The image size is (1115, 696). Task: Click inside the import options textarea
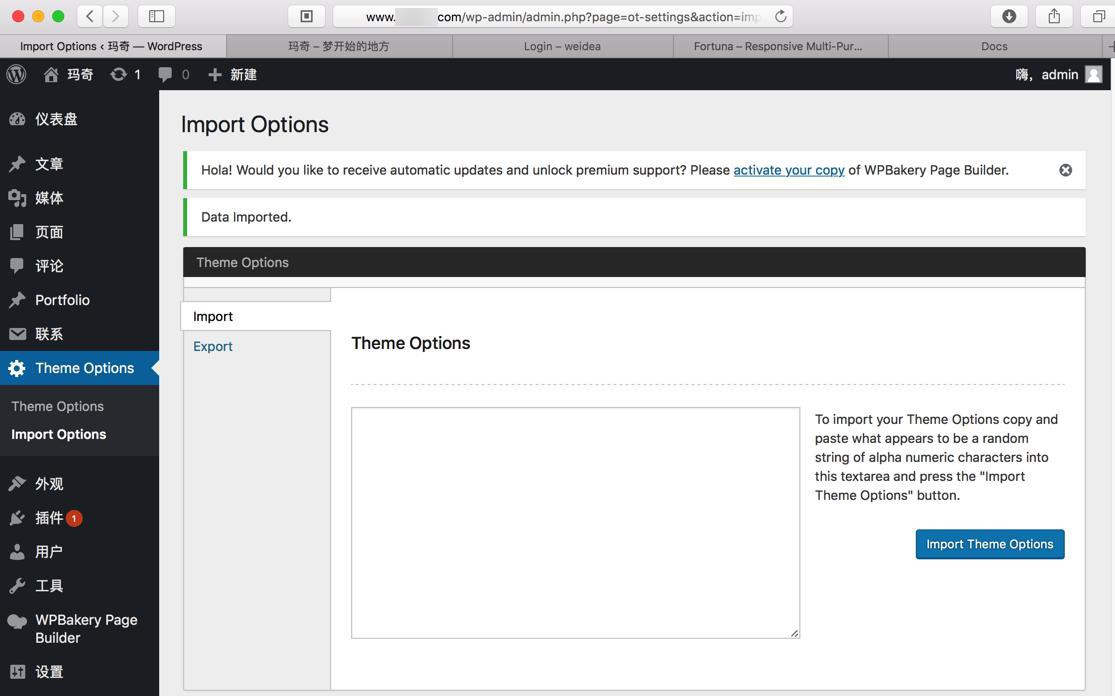(575, 523)
